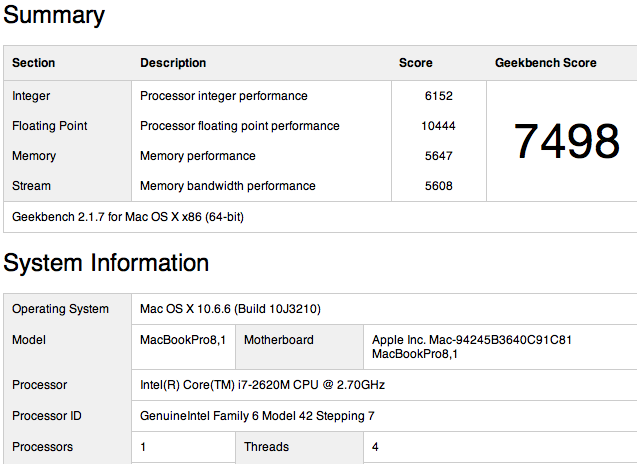
Task: Select the integer score 6152
Action: coord(439,96)
